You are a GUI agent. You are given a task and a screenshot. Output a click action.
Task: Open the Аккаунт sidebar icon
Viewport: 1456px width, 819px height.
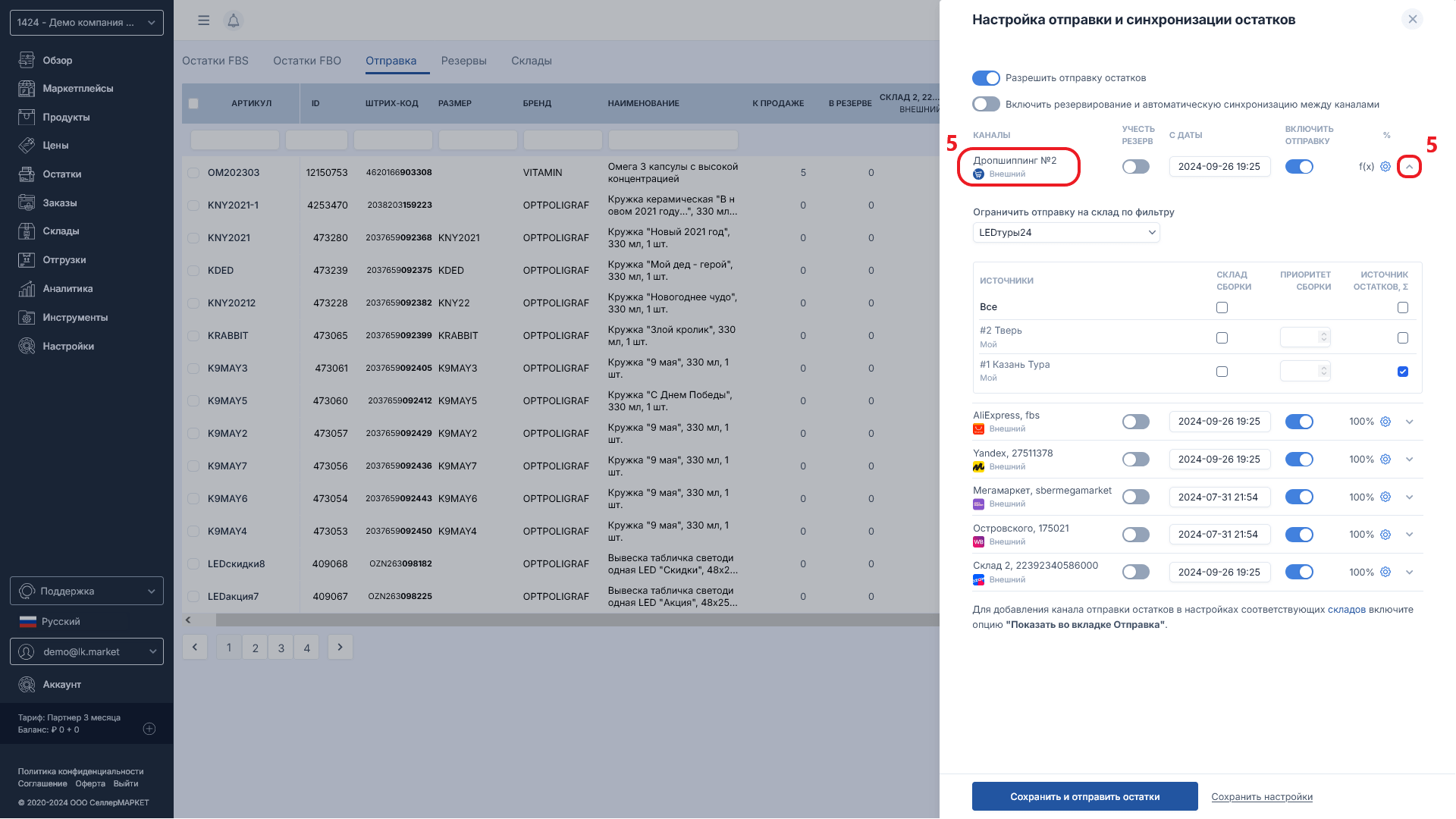(x=27, y=685)
